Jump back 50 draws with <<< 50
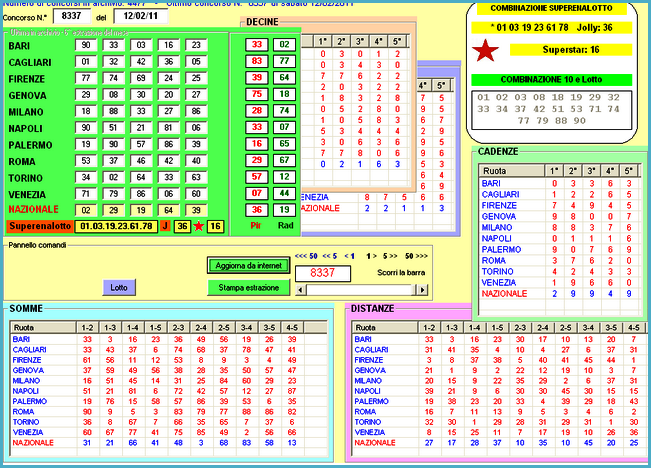The height and width of the screenshot is (468, 651). 306,256
